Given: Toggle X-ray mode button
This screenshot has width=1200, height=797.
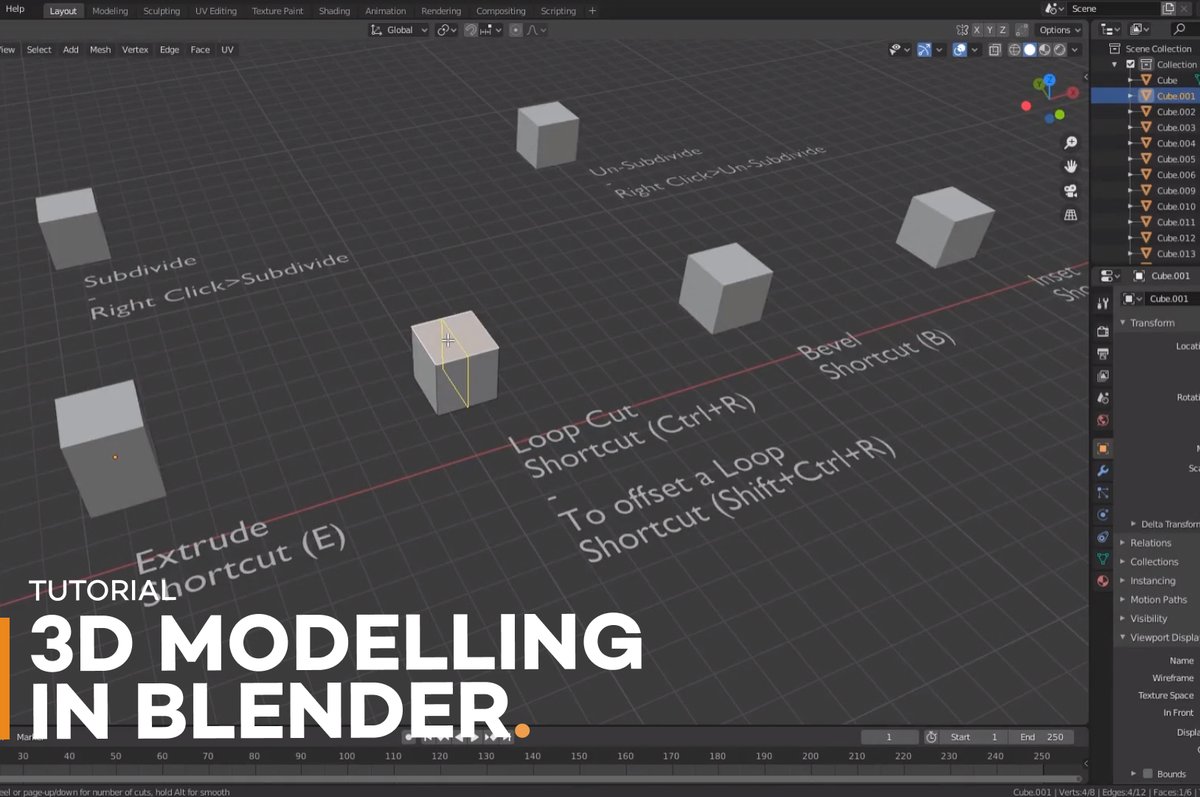Looking at the screenshot, I should point(995,50).
